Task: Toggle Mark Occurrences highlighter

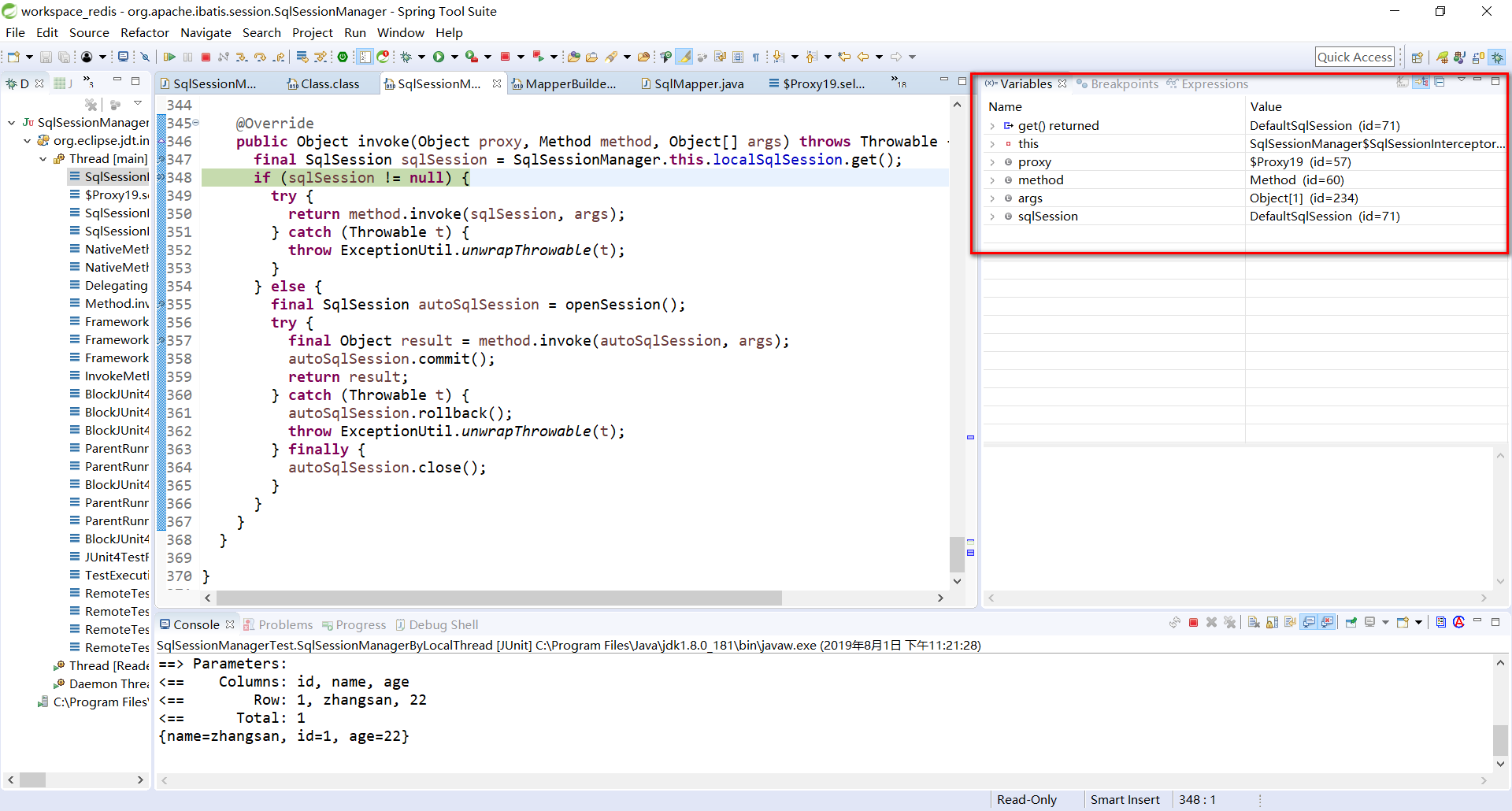Action: [x=685, y=57]
